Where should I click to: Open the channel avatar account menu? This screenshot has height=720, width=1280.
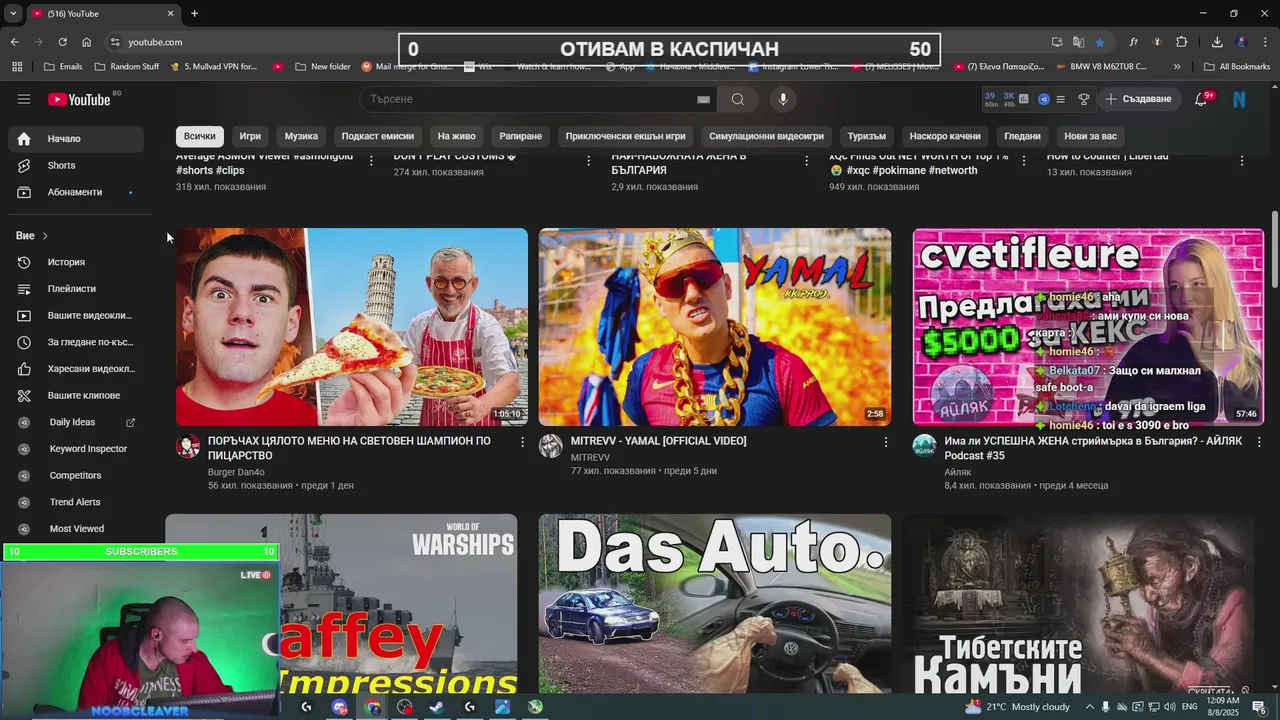pos(1239,99)
